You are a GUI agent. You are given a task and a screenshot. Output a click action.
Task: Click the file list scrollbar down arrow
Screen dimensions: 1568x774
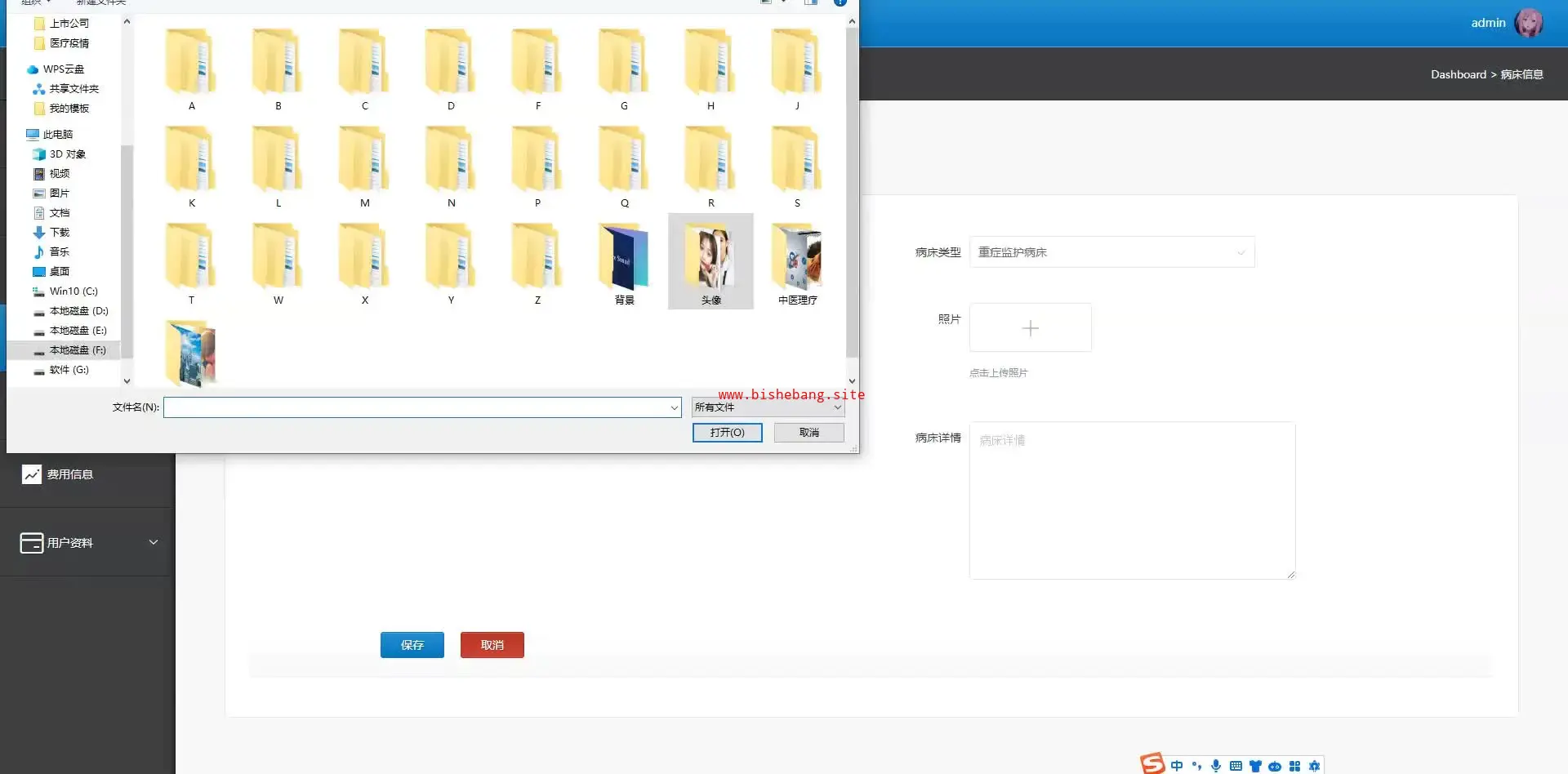coord(852,380)
